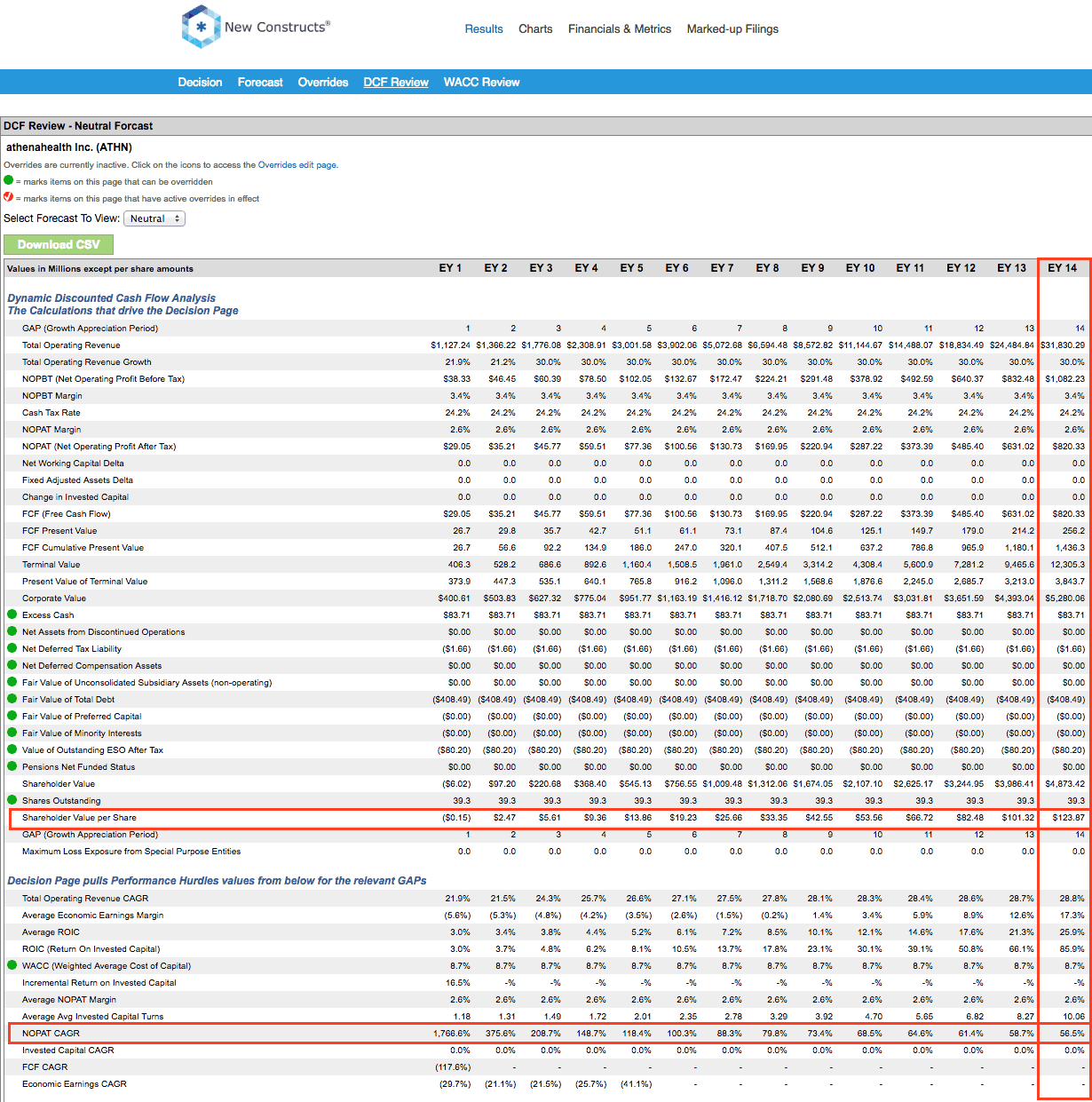Click override icon for Excess Cash row
Screen dimensions: 1092x1102
(x=12, y=614)
